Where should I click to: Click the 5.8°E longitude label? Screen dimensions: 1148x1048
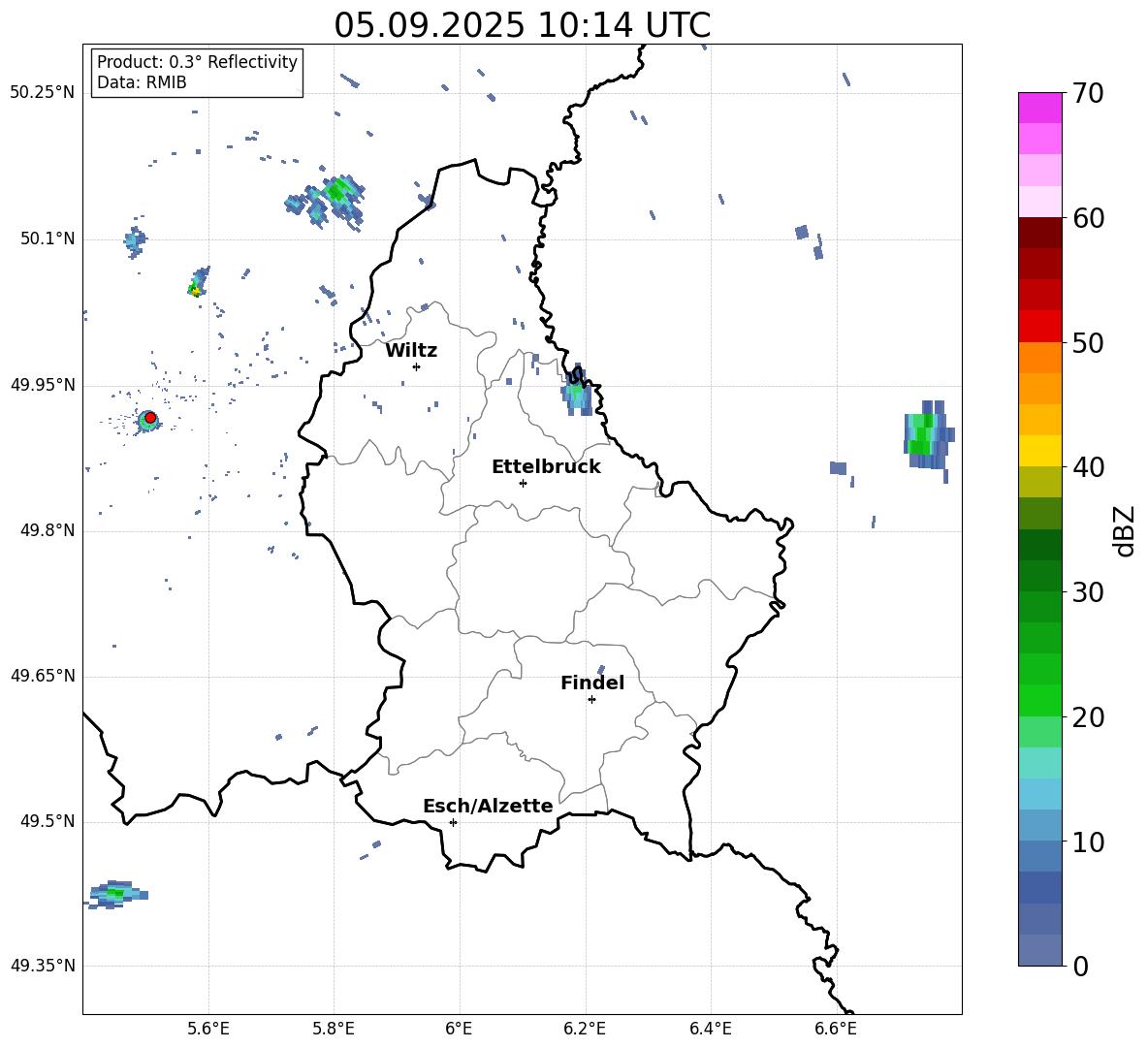334,1029
